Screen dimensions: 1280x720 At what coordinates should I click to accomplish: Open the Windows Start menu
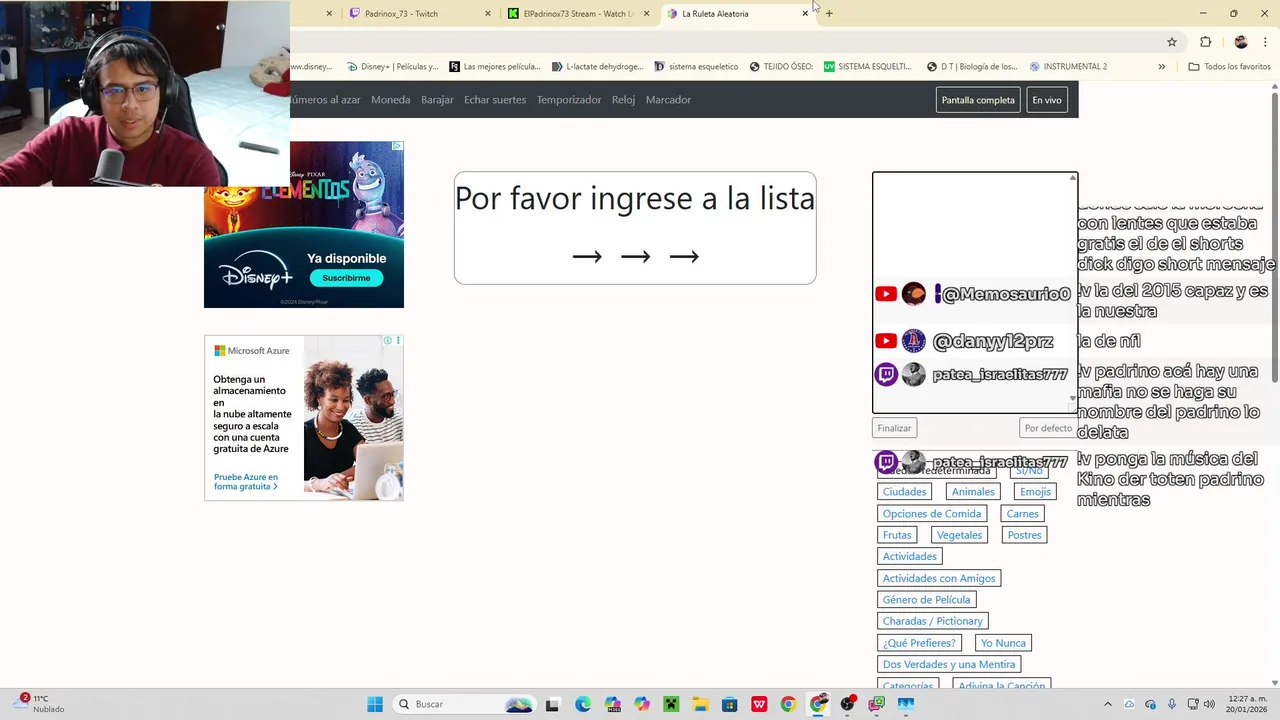(x=375, y=704)
